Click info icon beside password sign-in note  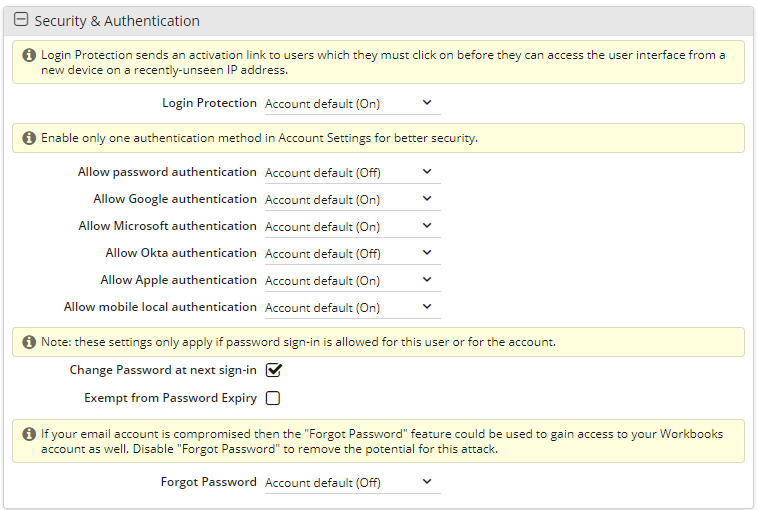pyautogui.click(x=29, y=342)
